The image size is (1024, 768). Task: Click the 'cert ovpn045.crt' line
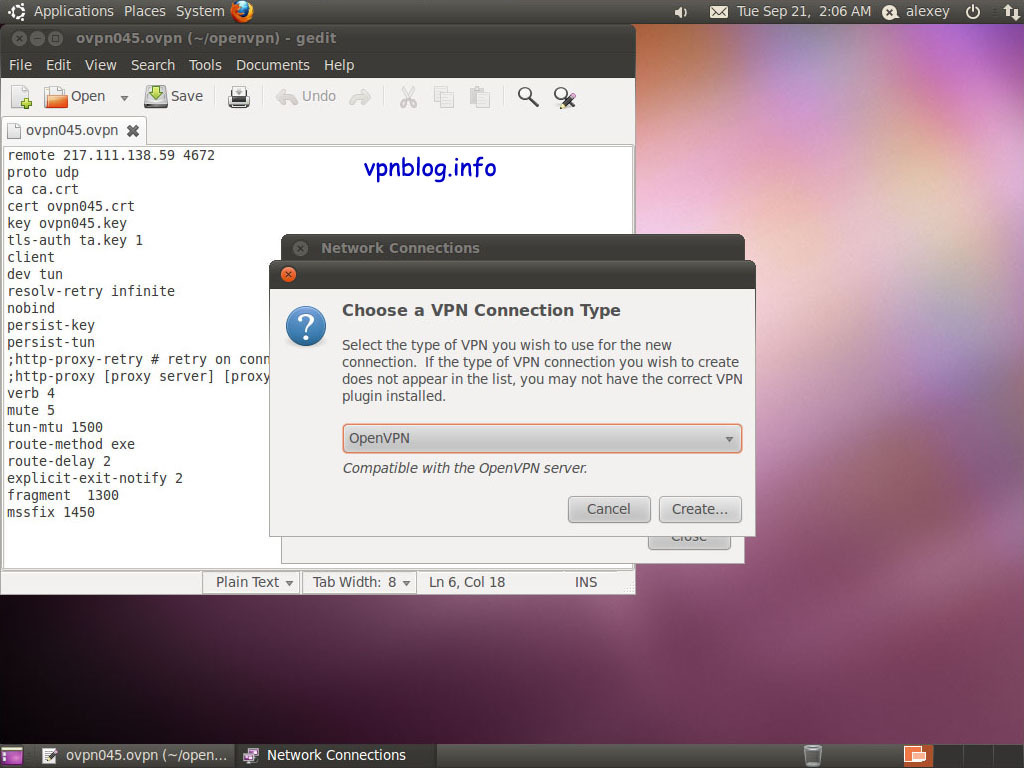[71, 206]
